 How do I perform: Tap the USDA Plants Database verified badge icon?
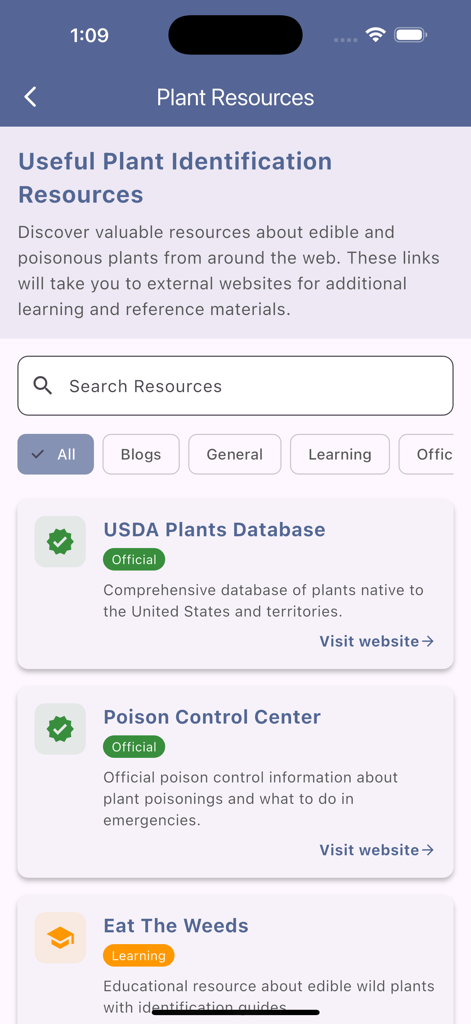[60, 541]
